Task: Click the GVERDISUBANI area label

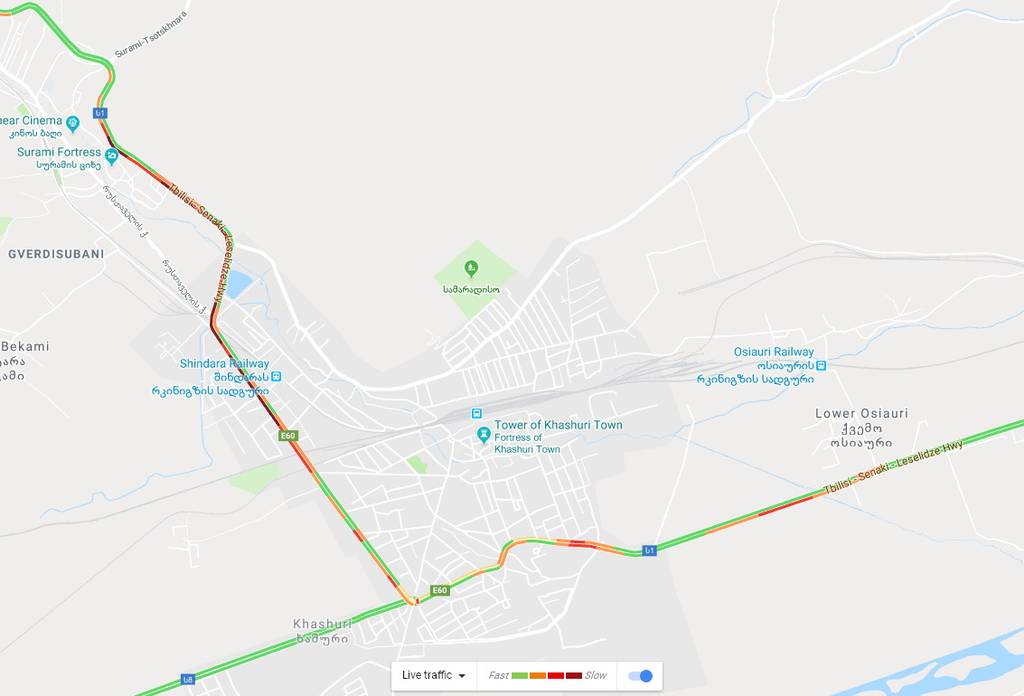Action: 56,254
